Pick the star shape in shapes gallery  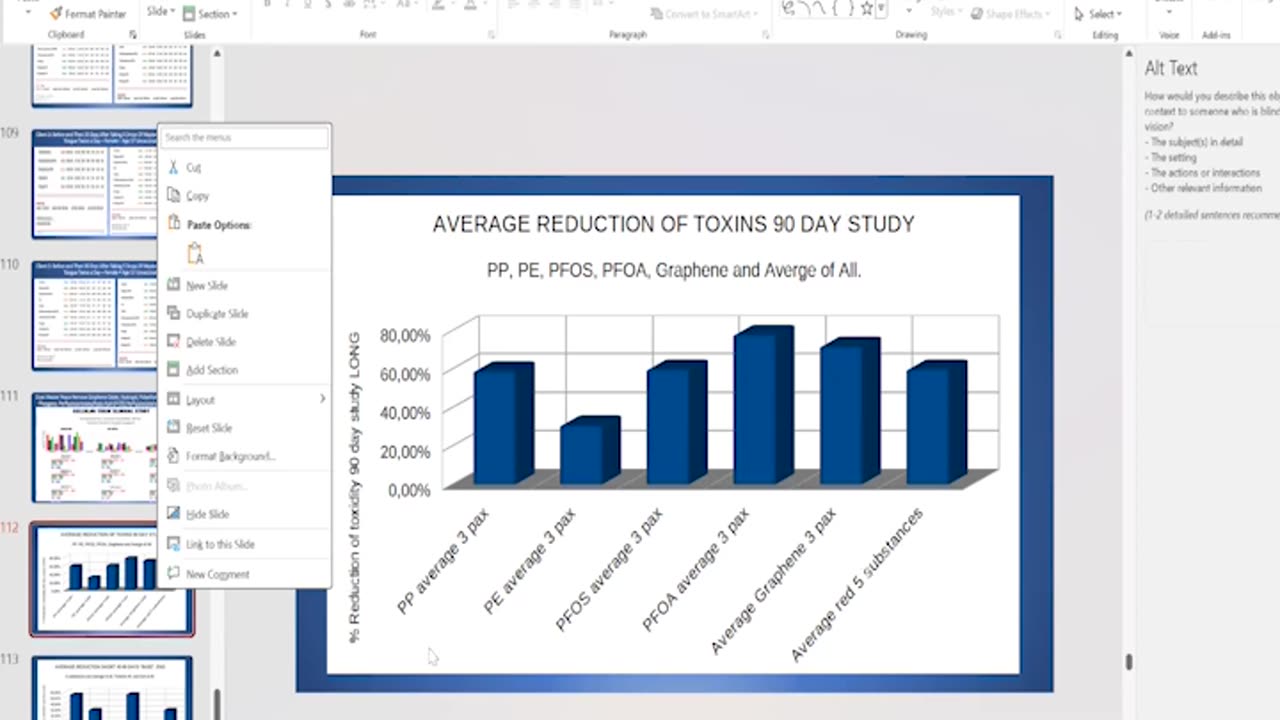[867, 9]
